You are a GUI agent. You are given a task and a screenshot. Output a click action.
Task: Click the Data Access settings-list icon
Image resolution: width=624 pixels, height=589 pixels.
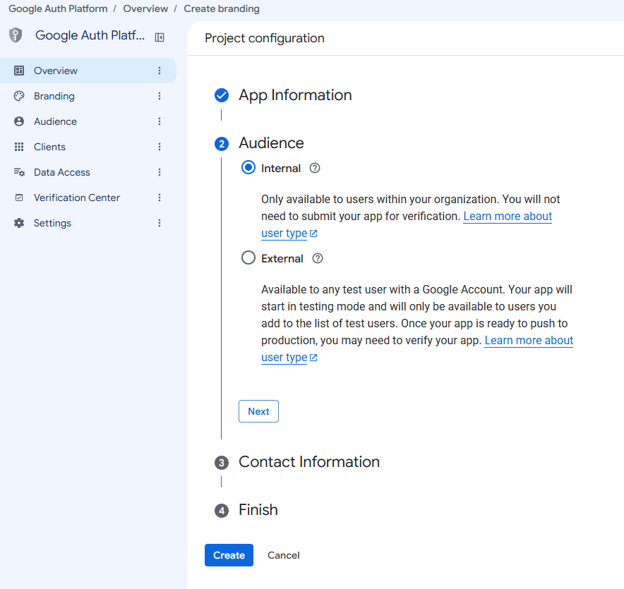[x=19, y=172]
